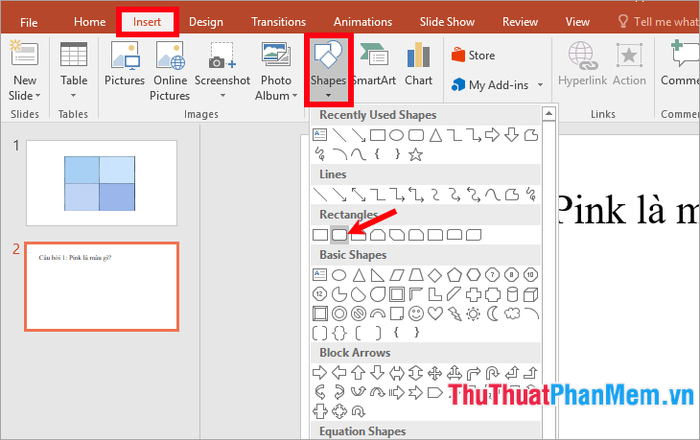The height and width of the screenshot is (440, 700).
Task: Select the 5-point star in recent shapes
Action: (416, 154)
